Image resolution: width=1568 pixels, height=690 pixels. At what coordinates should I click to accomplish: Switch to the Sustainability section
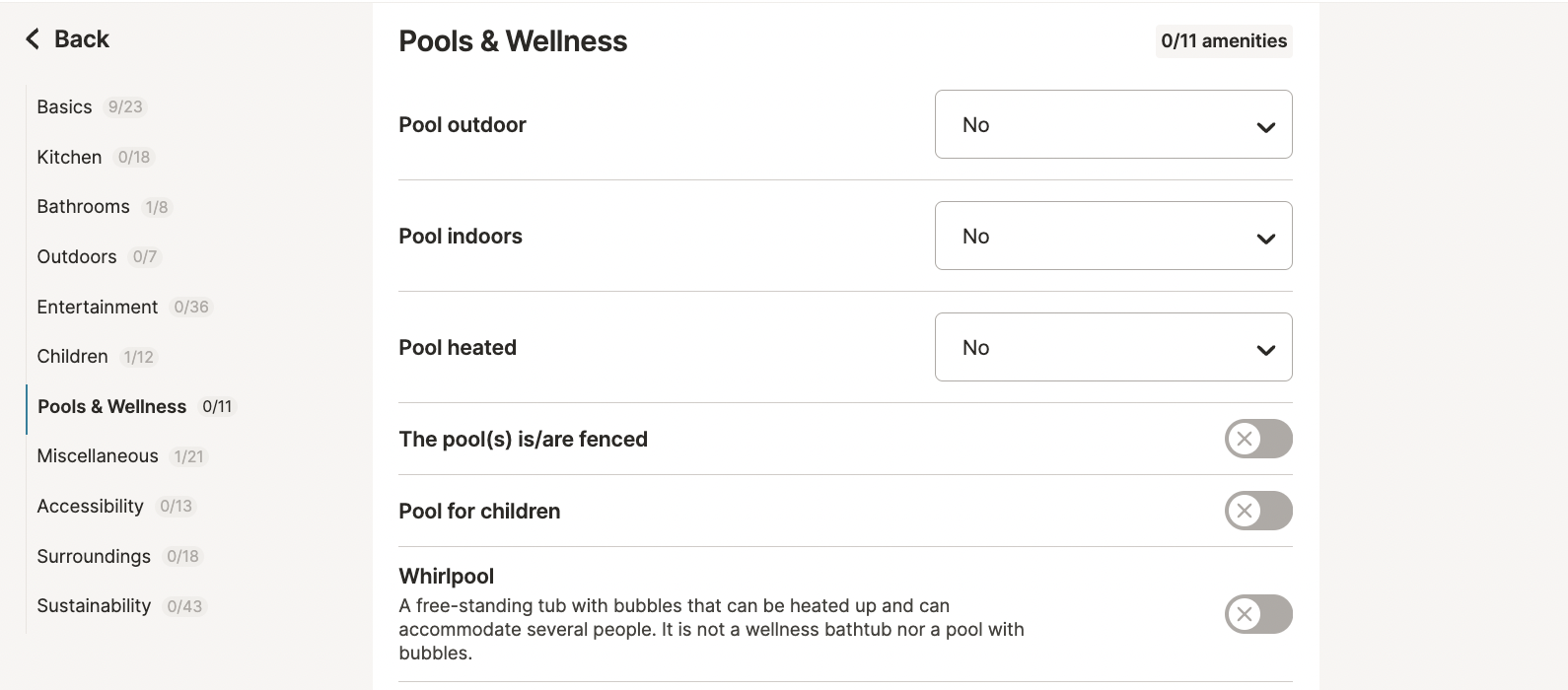(x=94, y=606)
